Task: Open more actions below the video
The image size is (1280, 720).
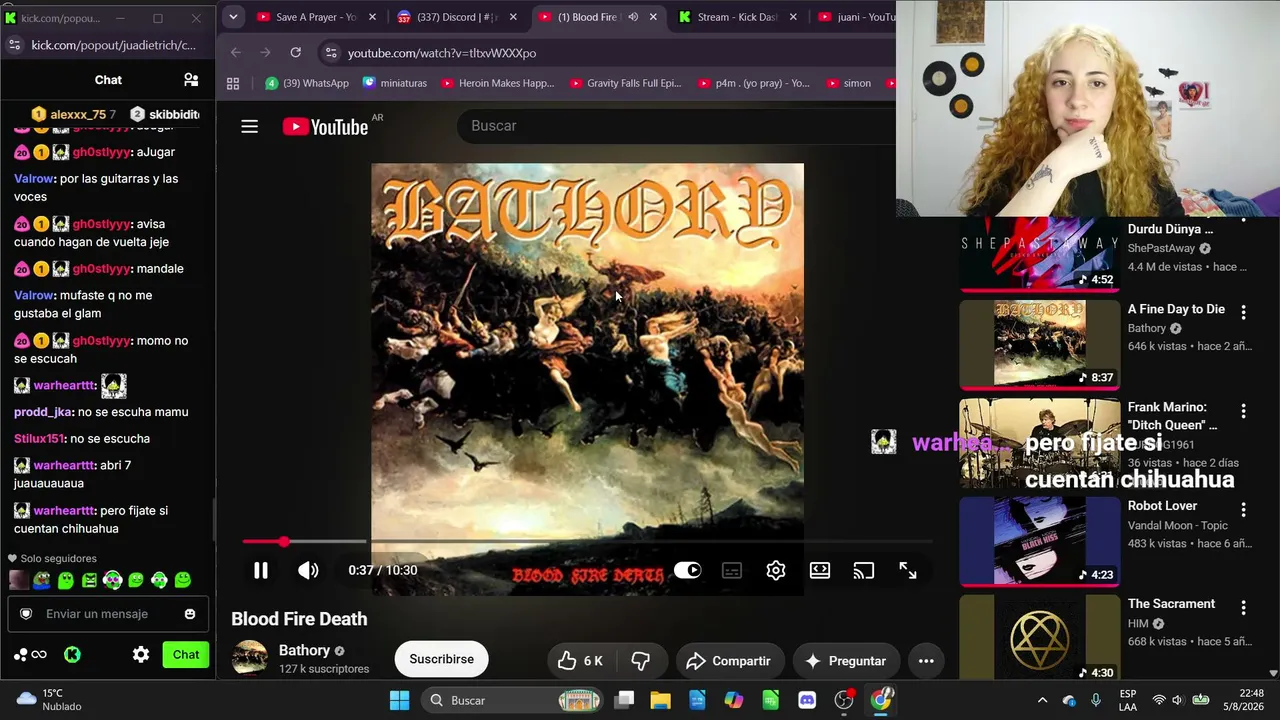Action: coord(926,661)
